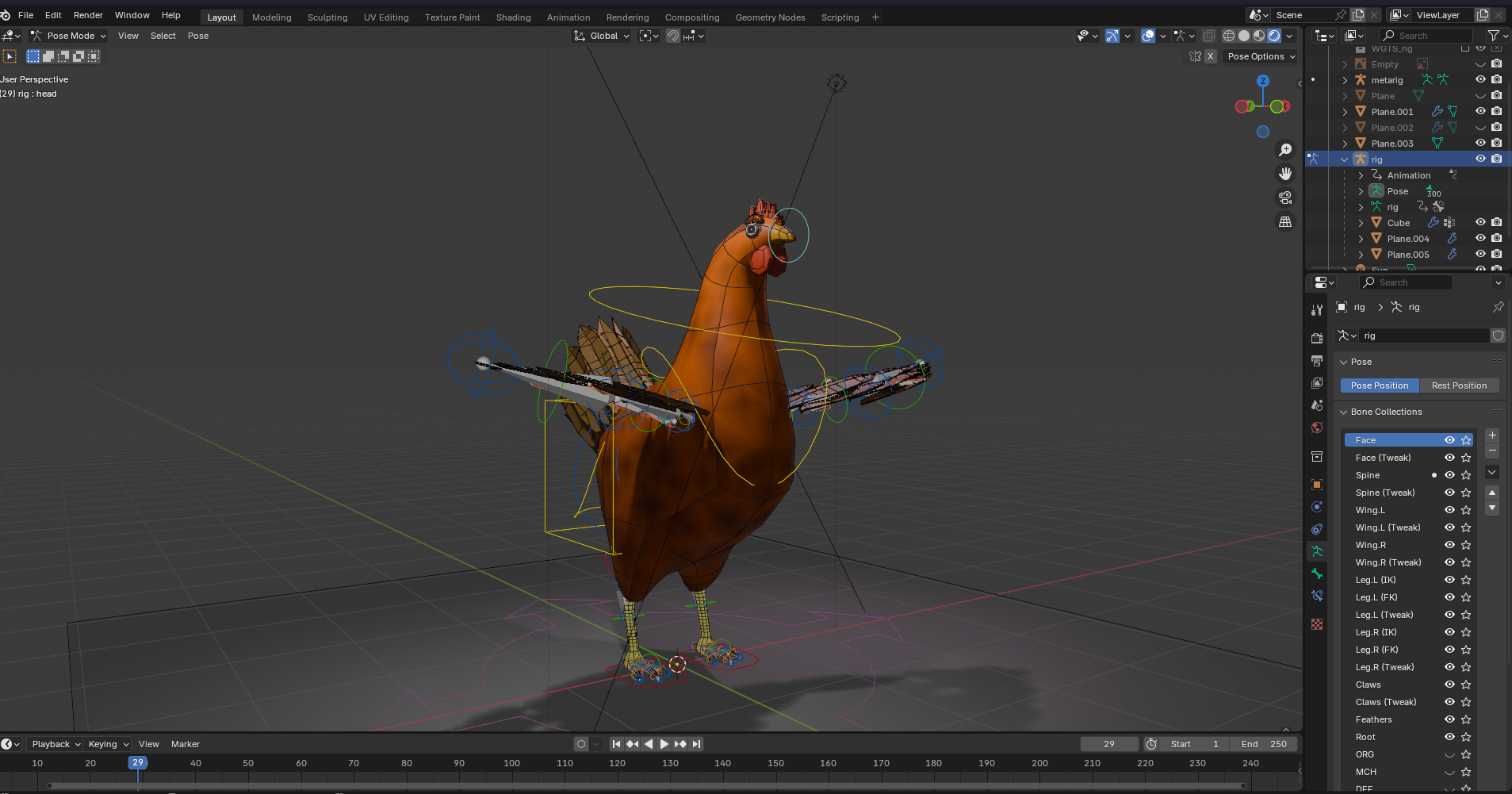Click the Rest Position button
The width and height of the screenshot is (1512, 794).
coord(1459,385)
